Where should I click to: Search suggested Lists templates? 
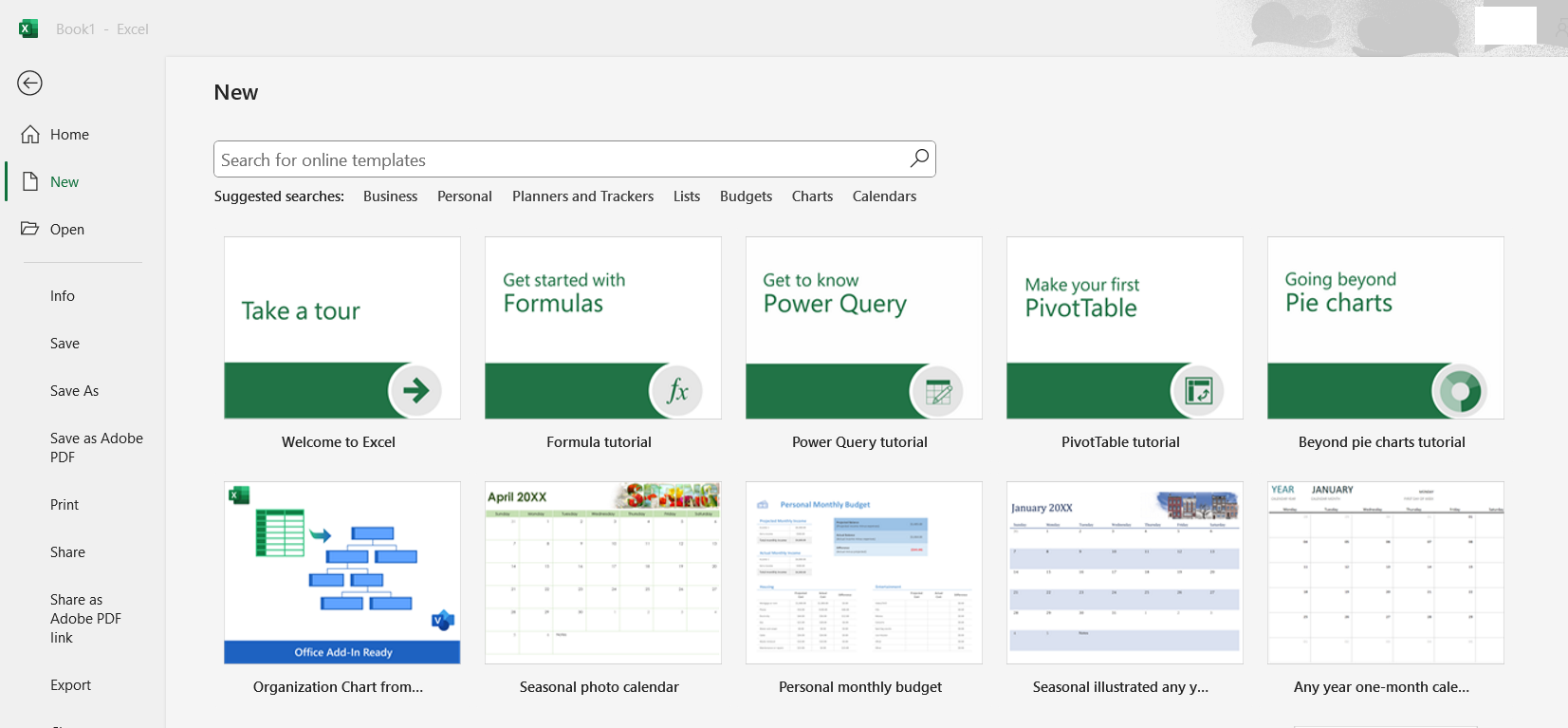point(687,196)
